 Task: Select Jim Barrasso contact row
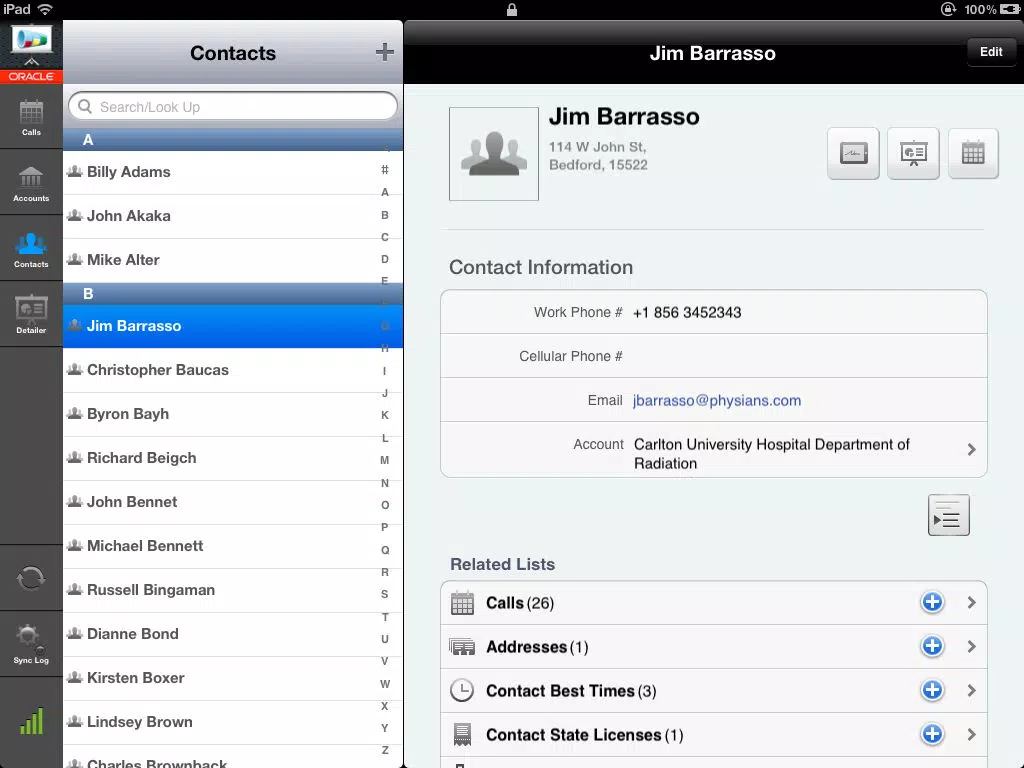click(233, 326)
